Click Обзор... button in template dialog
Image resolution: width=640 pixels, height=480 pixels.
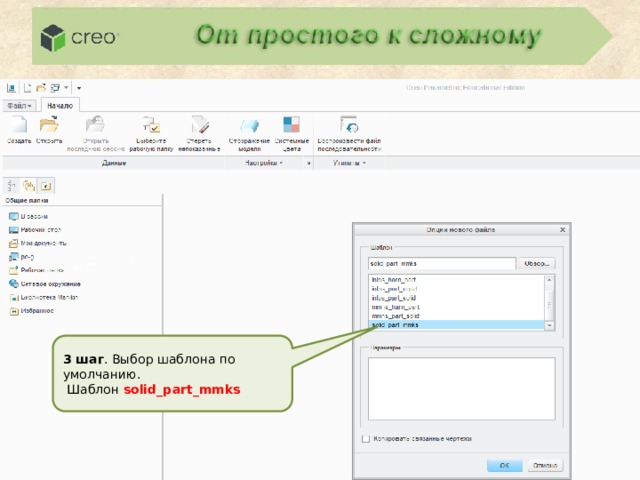(537, 264)
